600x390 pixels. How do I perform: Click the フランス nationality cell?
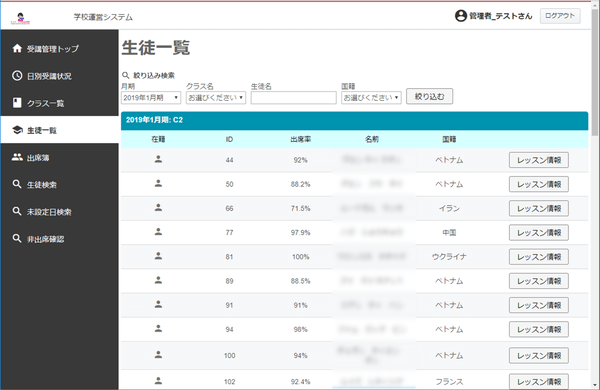[449, 382]
